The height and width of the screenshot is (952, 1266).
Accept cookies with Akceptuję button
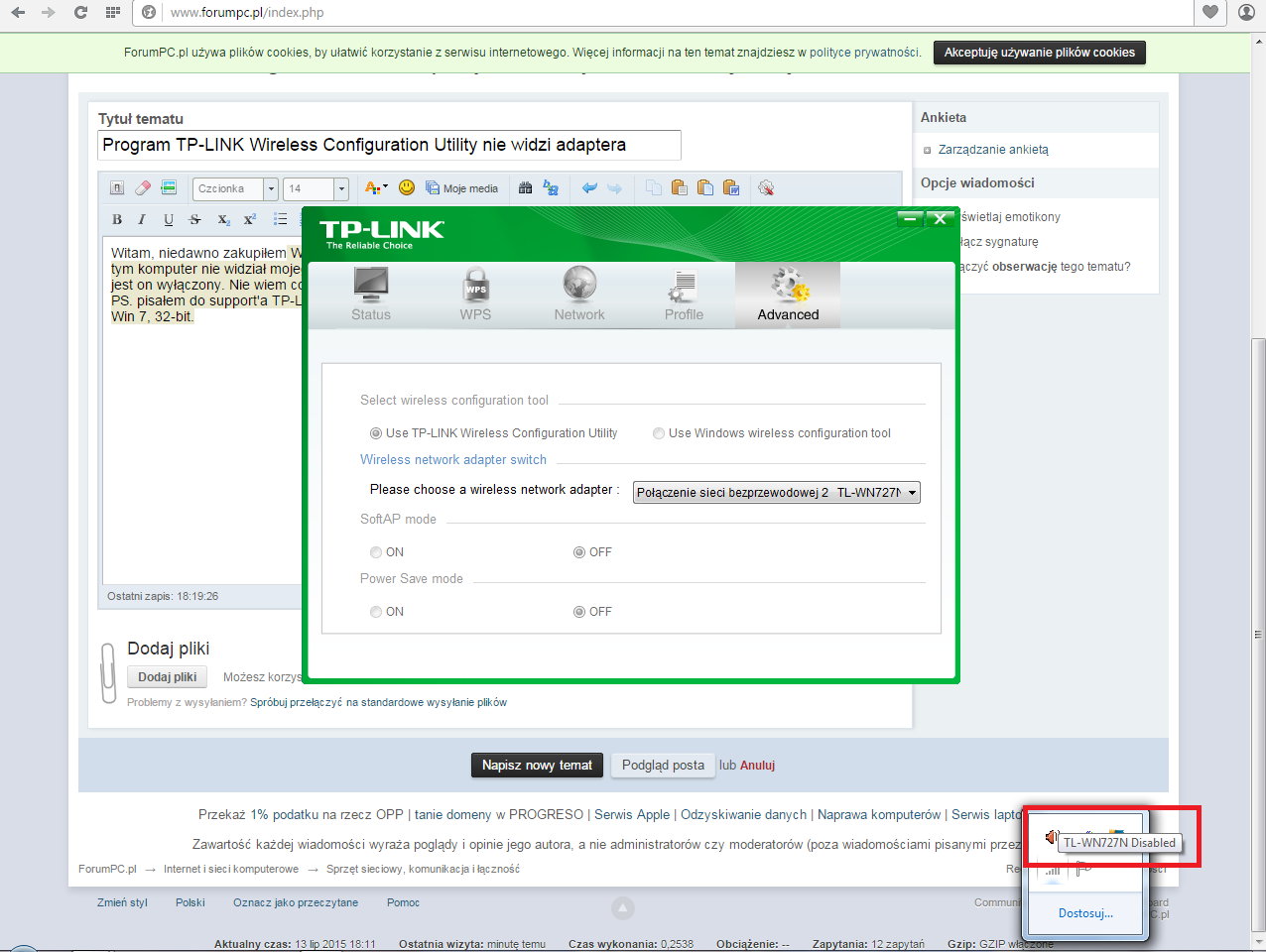tap(1040, 53)
